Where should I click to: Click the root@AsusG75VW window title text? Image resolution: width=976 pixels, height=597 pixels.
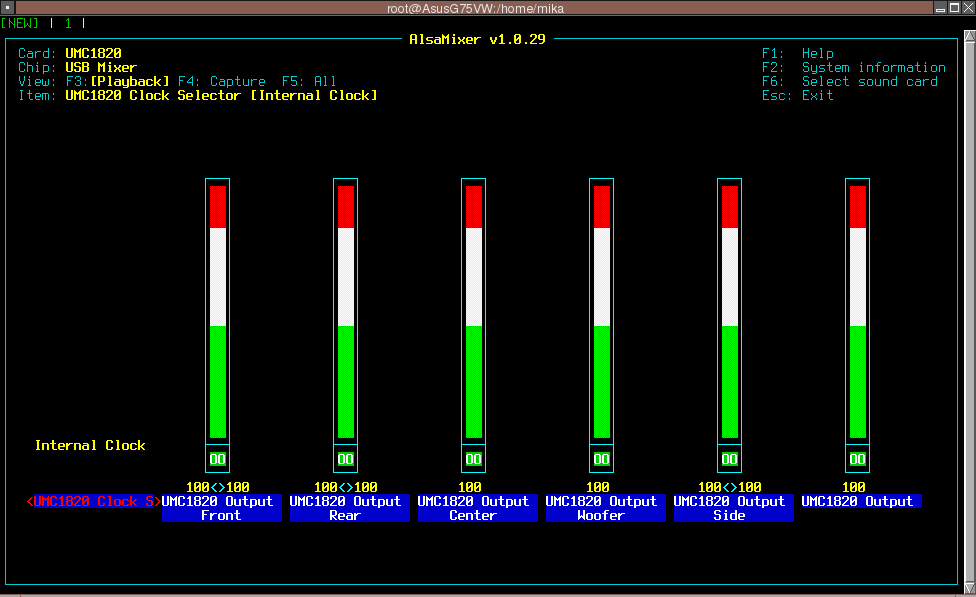(x=476, y=8)
